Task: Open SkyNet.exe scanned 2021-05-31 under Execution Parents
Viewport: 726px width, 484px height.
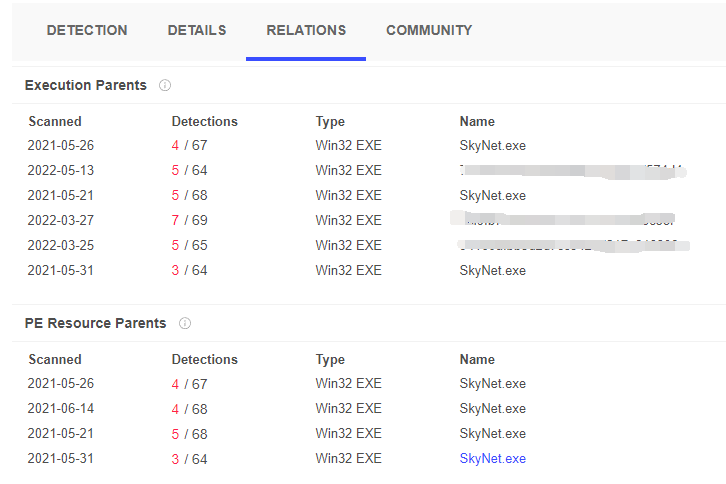Action: (x=492, y=271)
